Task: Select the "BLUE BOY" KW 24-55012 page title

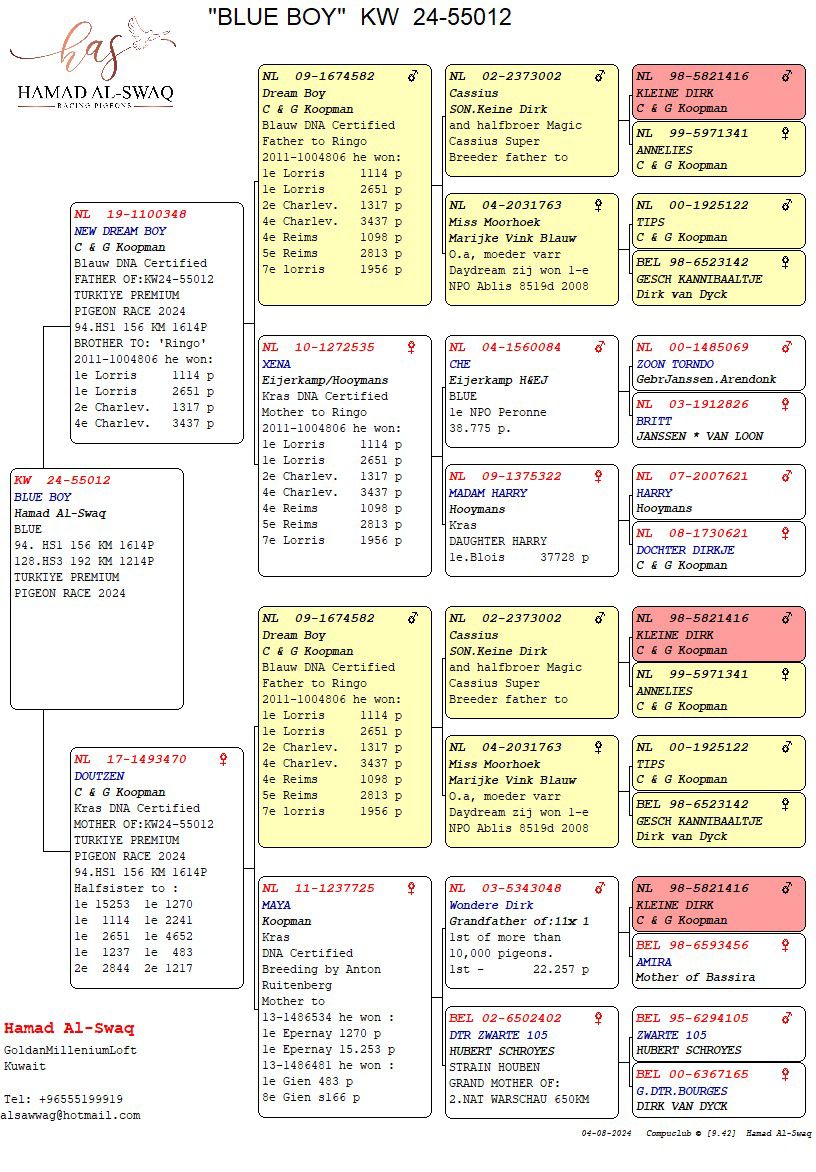Action: coord(359,17)
